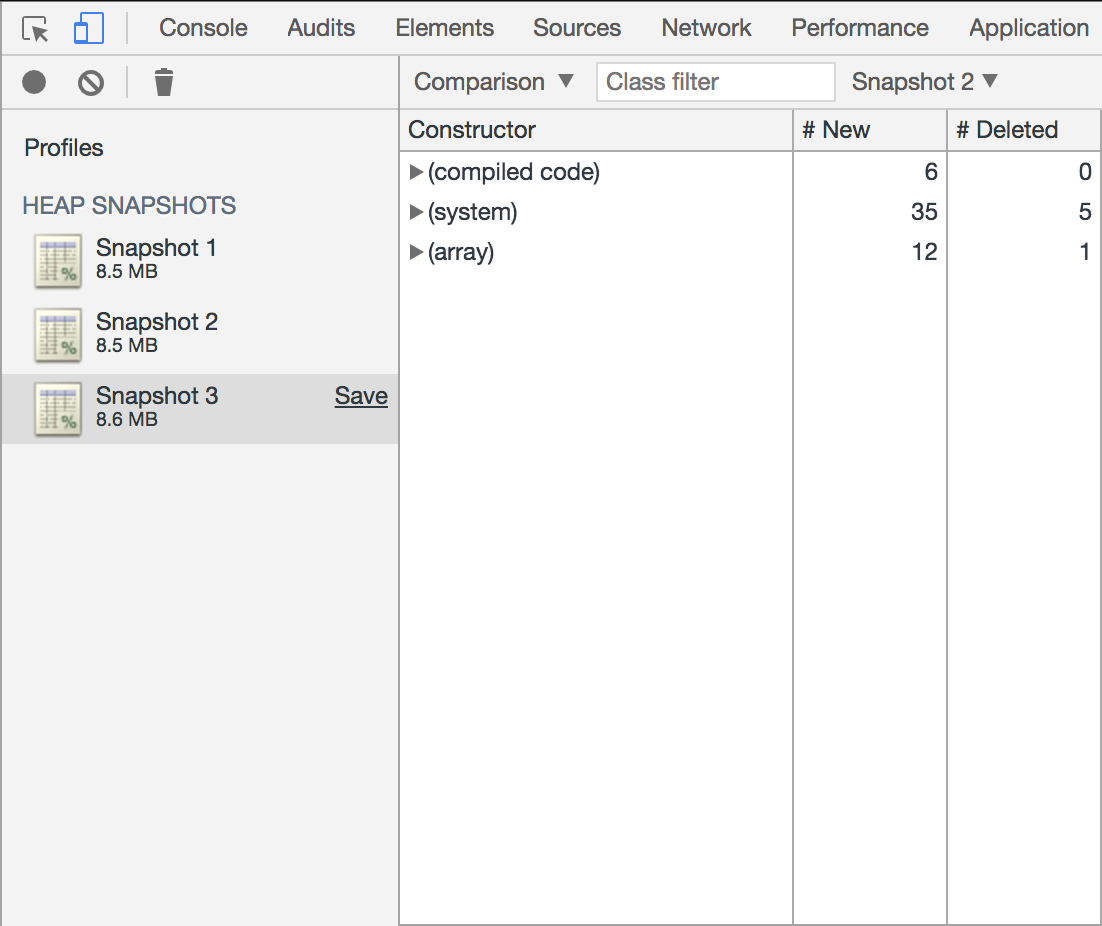Select Snapshot 3 in heap snapshots
This screenshot has height=926, width=1102.
tap(200, 408)
